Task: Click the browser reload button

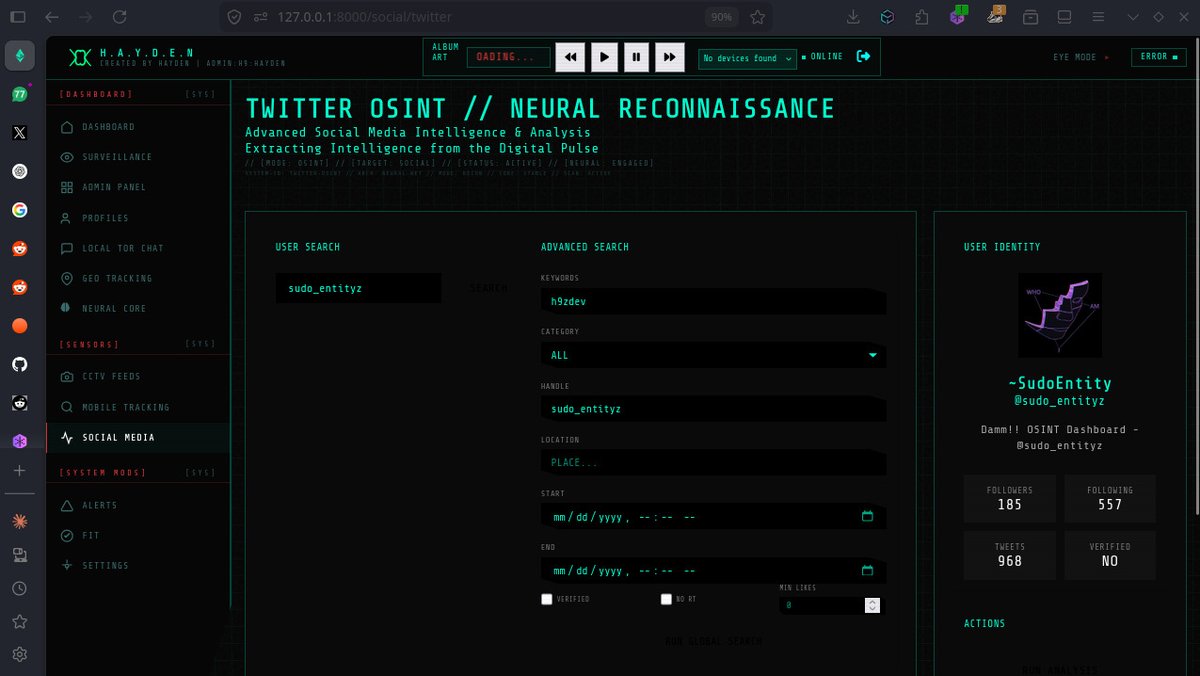Action: click(x=119, y=17)
